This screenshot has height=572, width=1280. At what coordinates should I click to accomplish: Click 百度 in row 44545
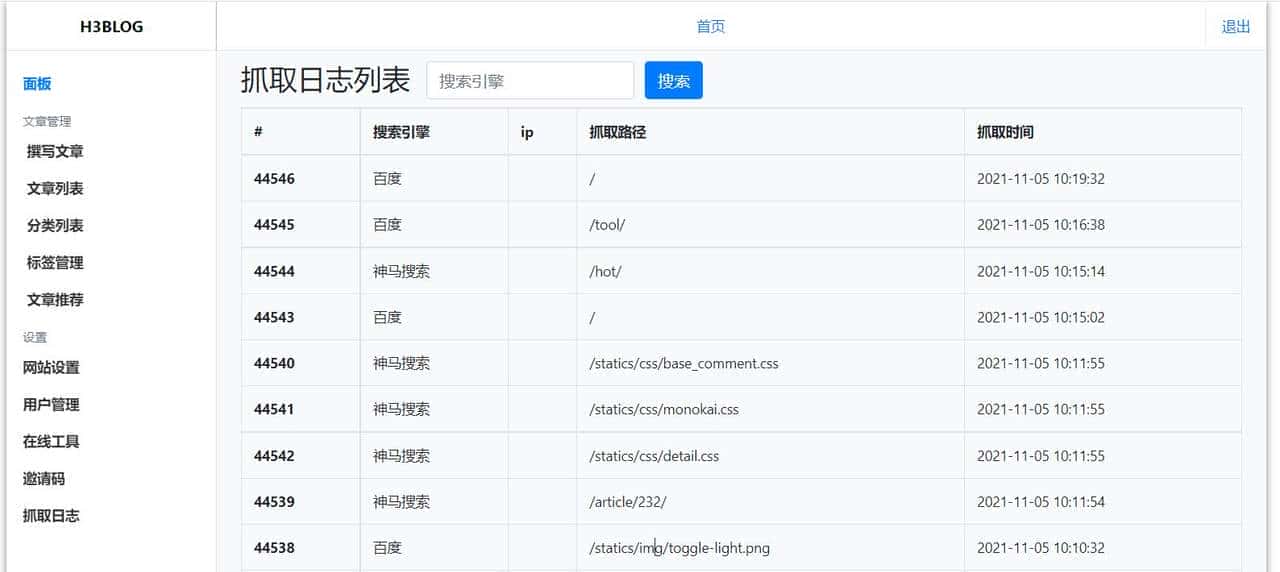387,225
